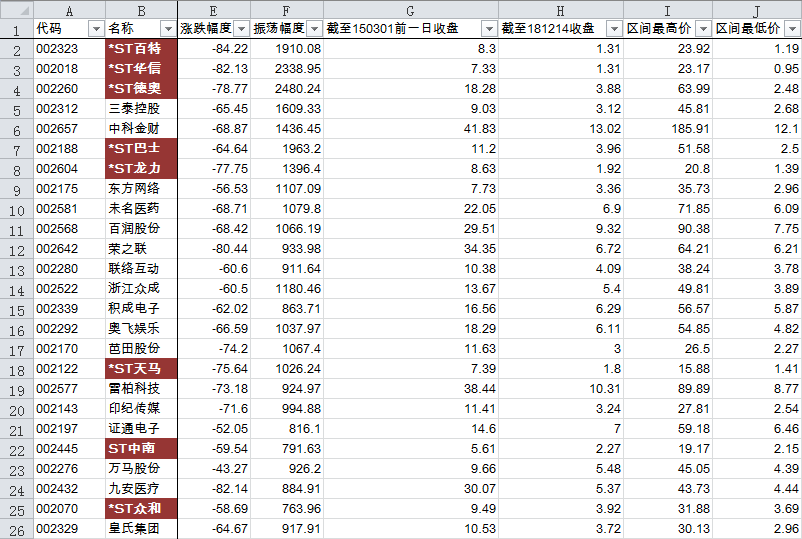802x539 pixels.
Task: Click cell 皇氏集团
Action: click(x=142, y=529)
